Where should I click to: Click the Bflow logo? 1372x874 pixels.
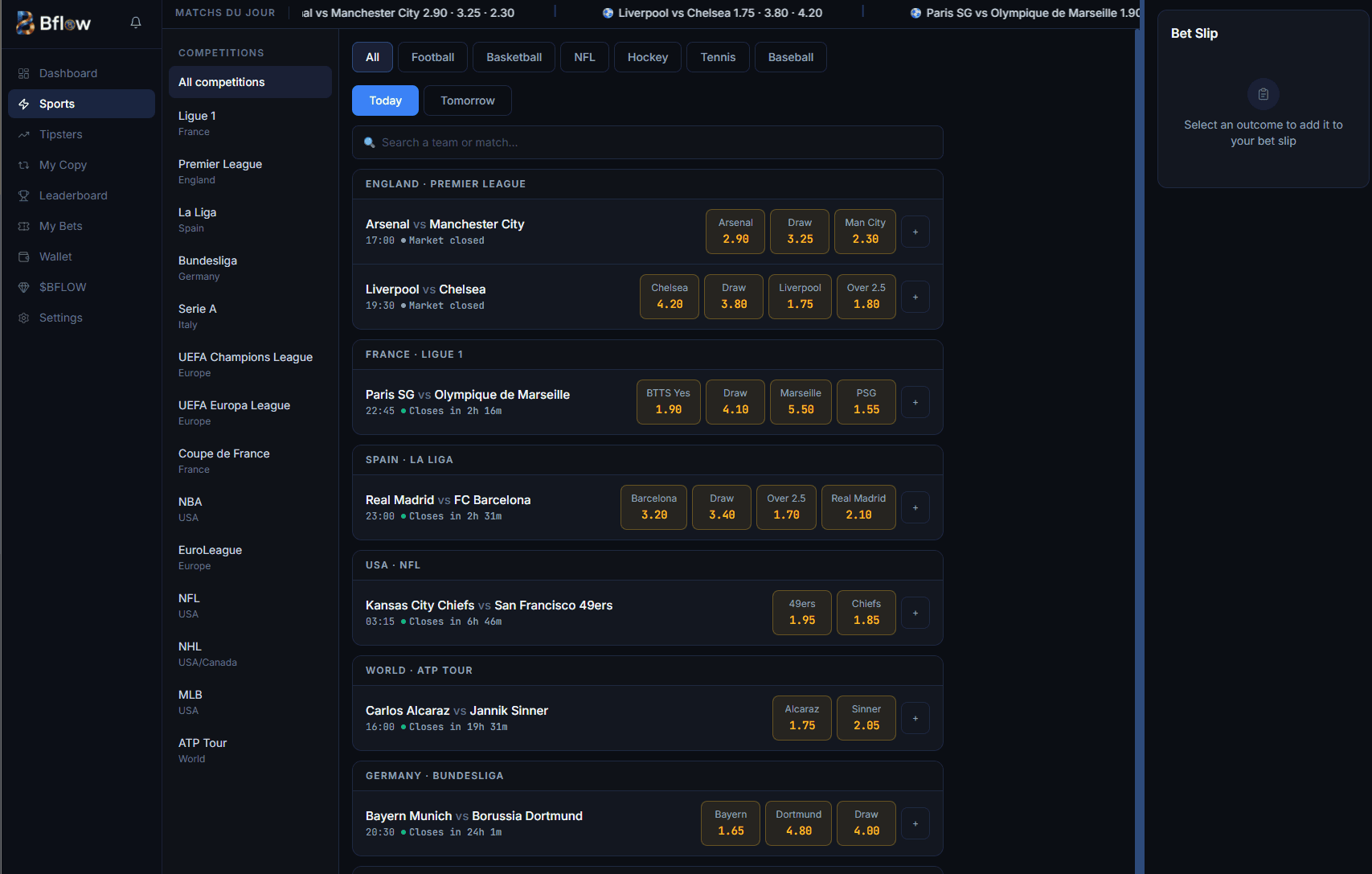pos(53,23)
